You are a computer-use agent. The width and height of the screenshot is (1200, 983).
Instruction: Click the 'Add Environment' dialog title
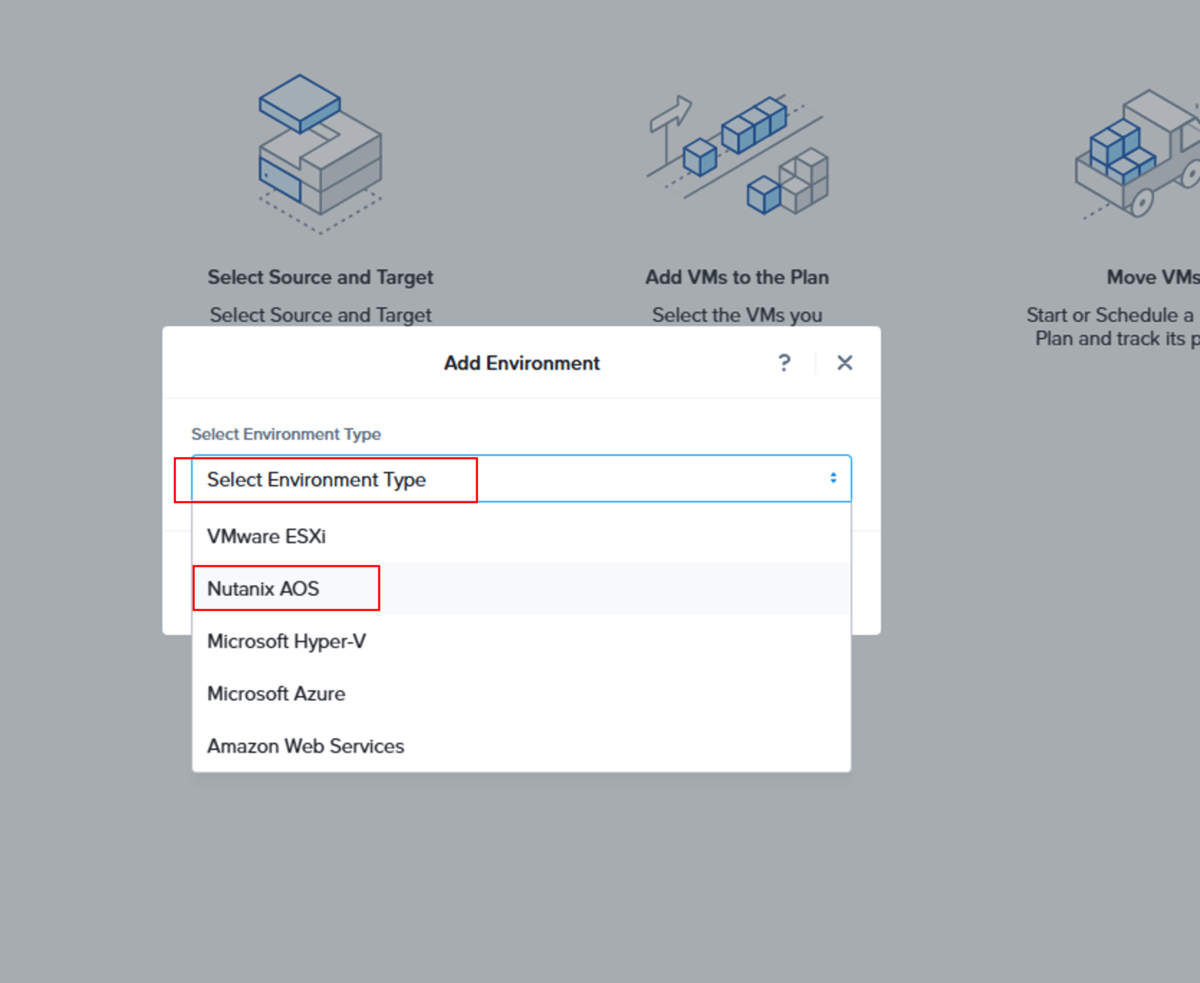tap(522, 363)
